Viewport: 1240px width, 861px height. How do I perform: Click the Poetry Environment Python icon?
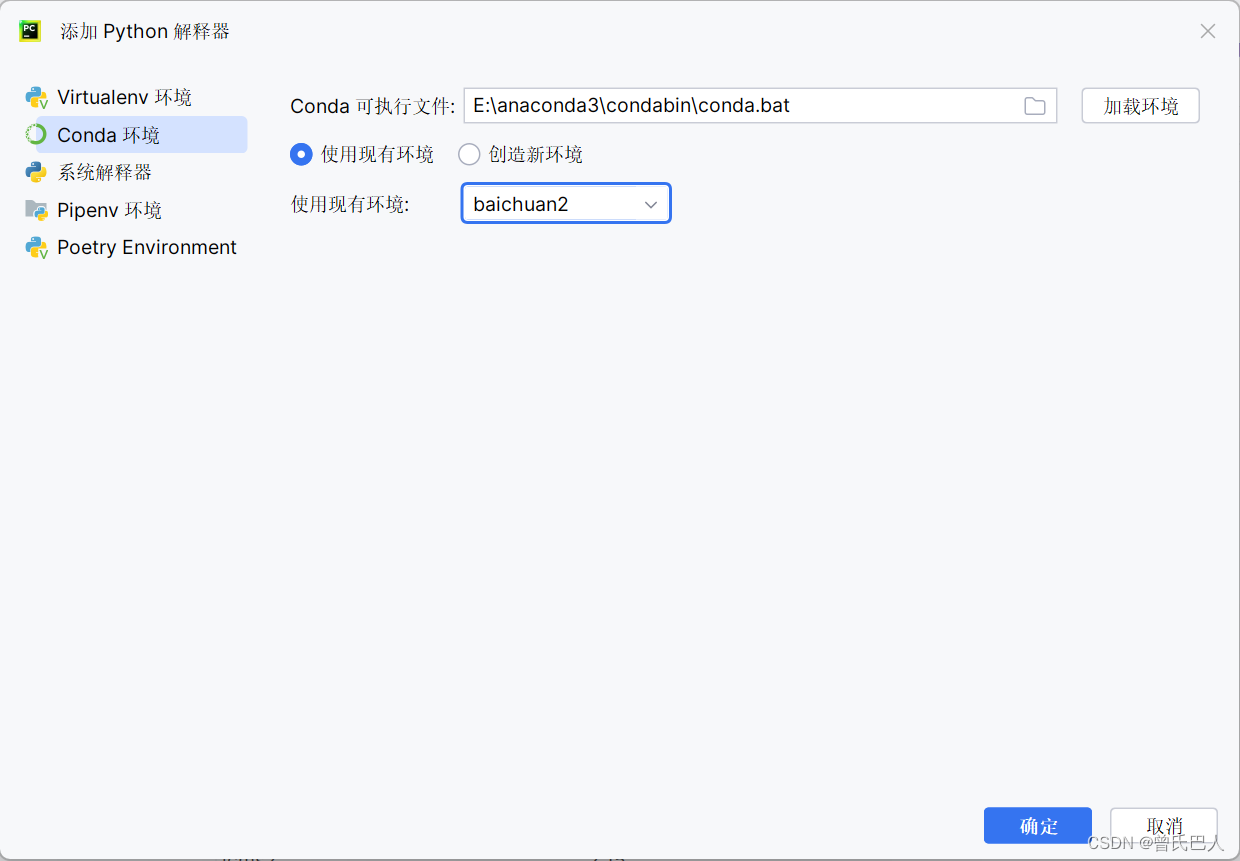(x=37, y=248)
